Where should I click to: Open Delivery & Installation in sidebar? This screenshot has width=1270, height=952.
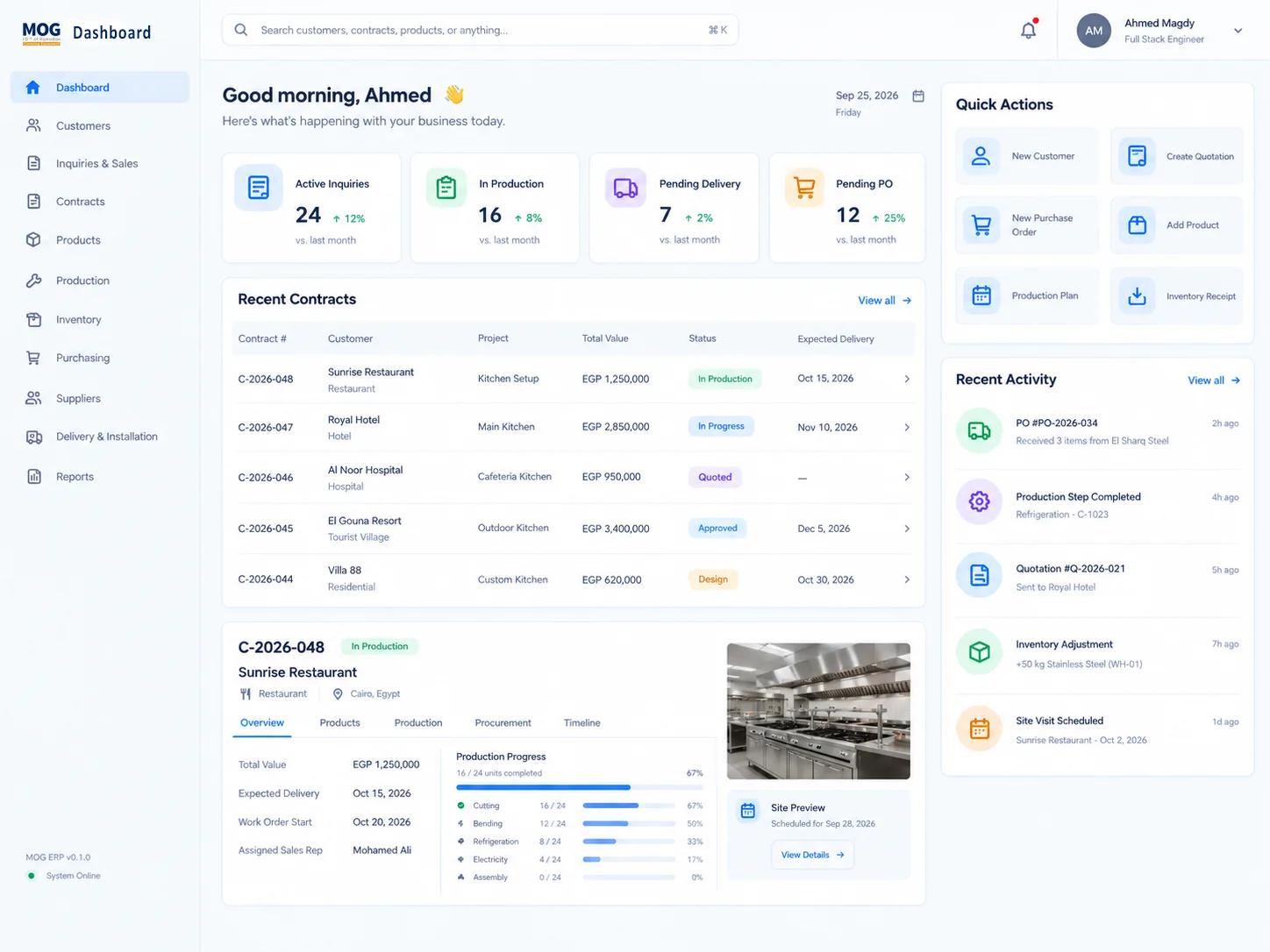pos(100,437)
